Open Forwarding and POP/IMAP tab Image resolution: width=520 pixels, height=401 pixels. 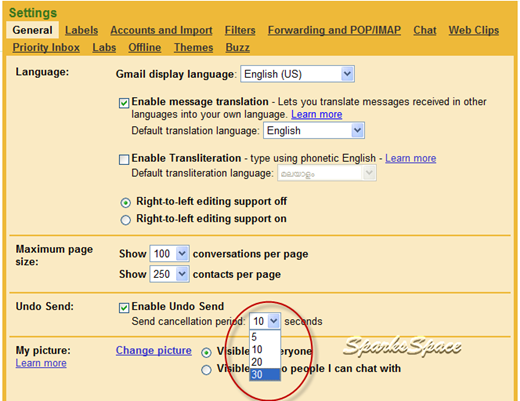334,30
